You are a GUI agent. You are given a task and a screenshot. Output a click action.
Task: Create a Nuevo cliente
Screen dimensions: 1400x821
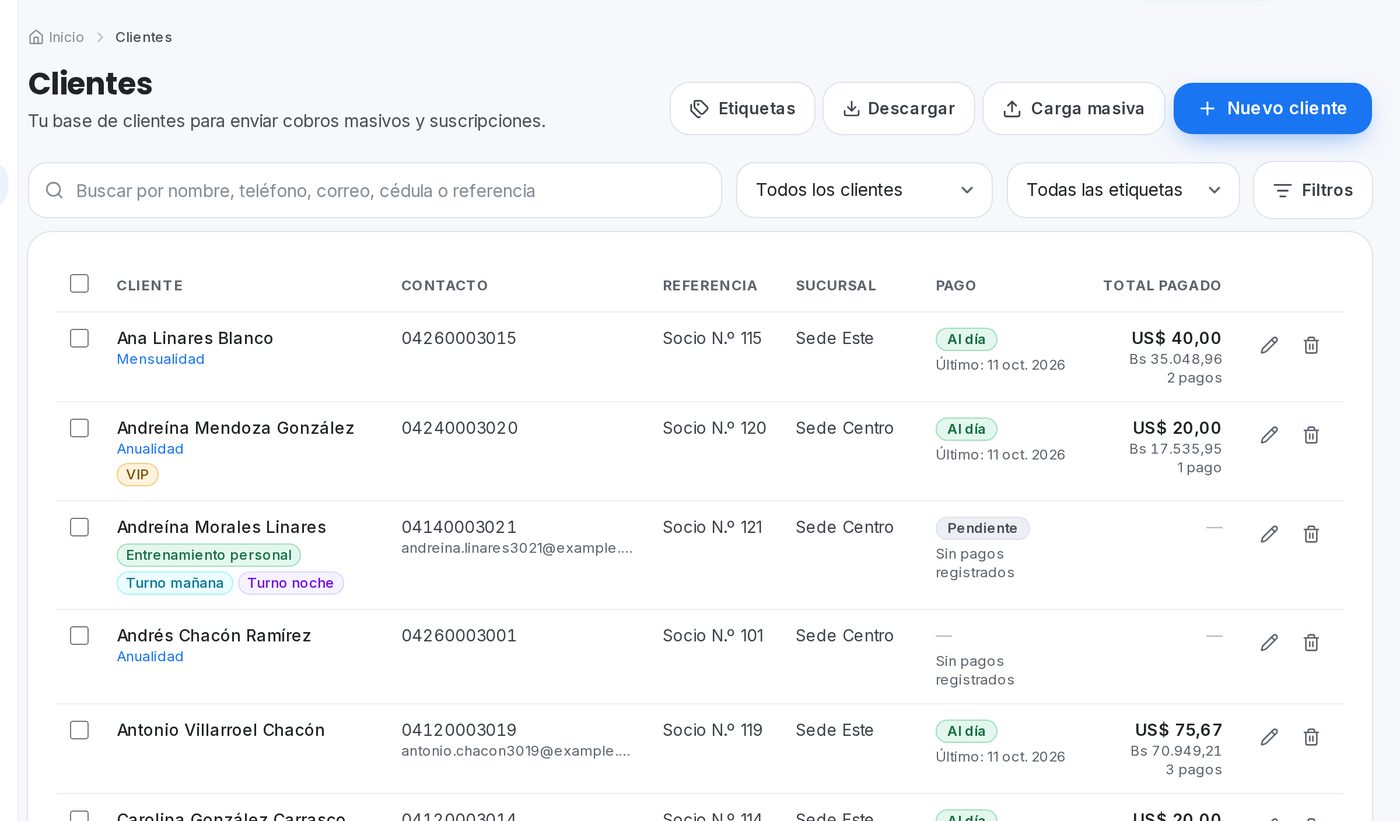1272,108
